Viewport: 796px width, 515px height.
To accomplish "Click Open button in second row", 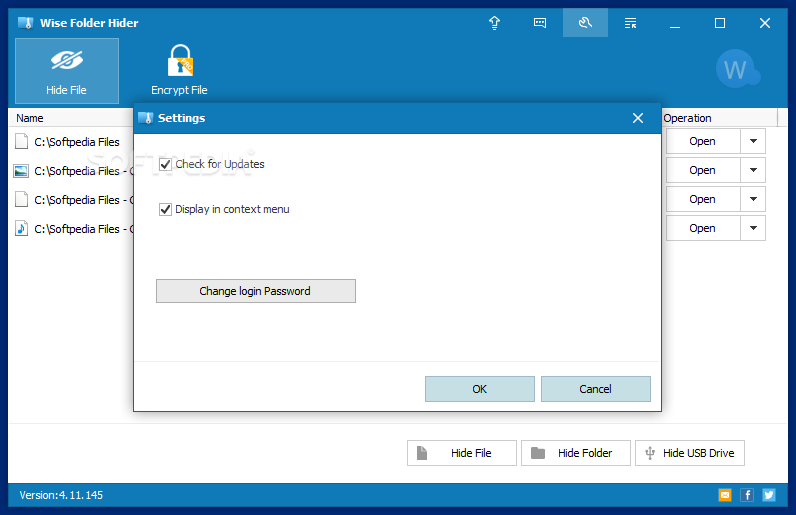I will [703, 170].
